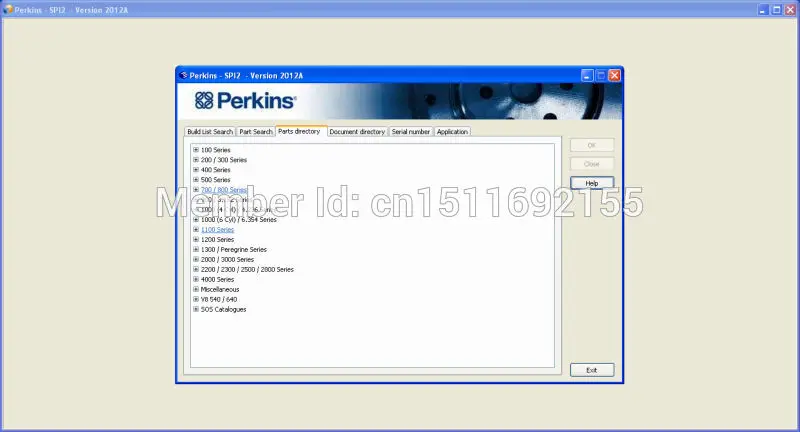
Task: Select the 400 Series entry
Action: click(x=215, y=170)
